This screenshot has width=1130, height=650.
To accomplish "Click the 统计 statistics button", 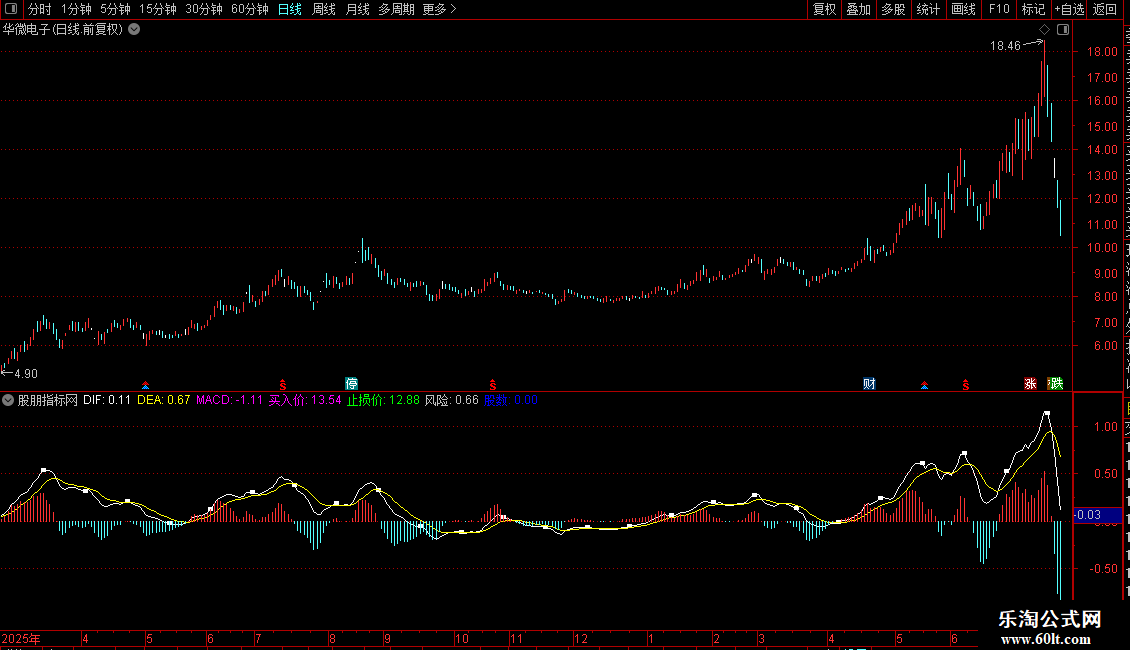I will [x=928, y=9].
